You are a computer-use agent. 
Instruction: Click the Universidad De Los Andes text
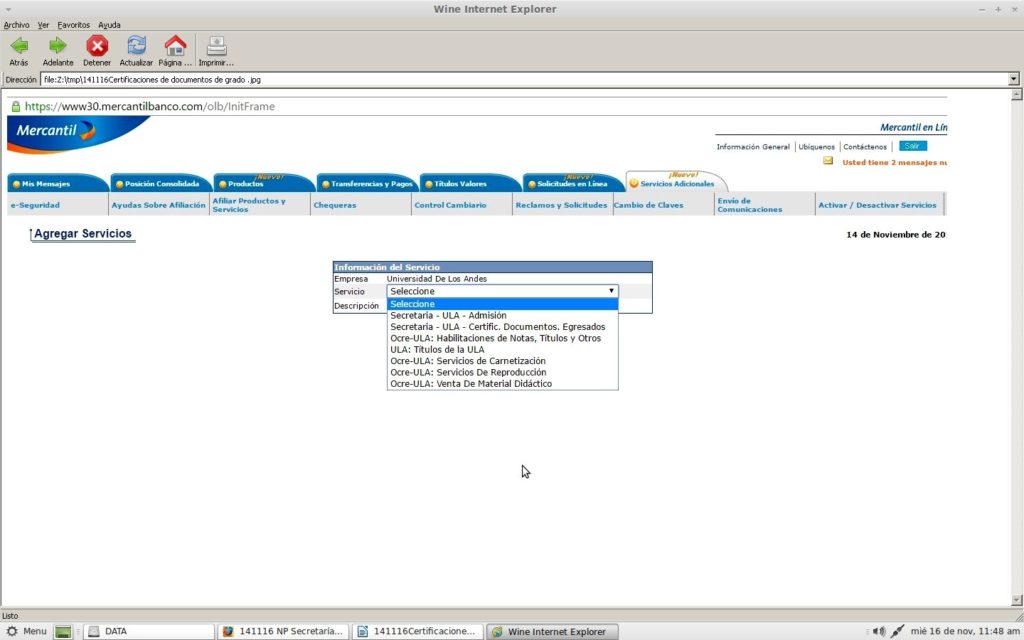(437, 279)
